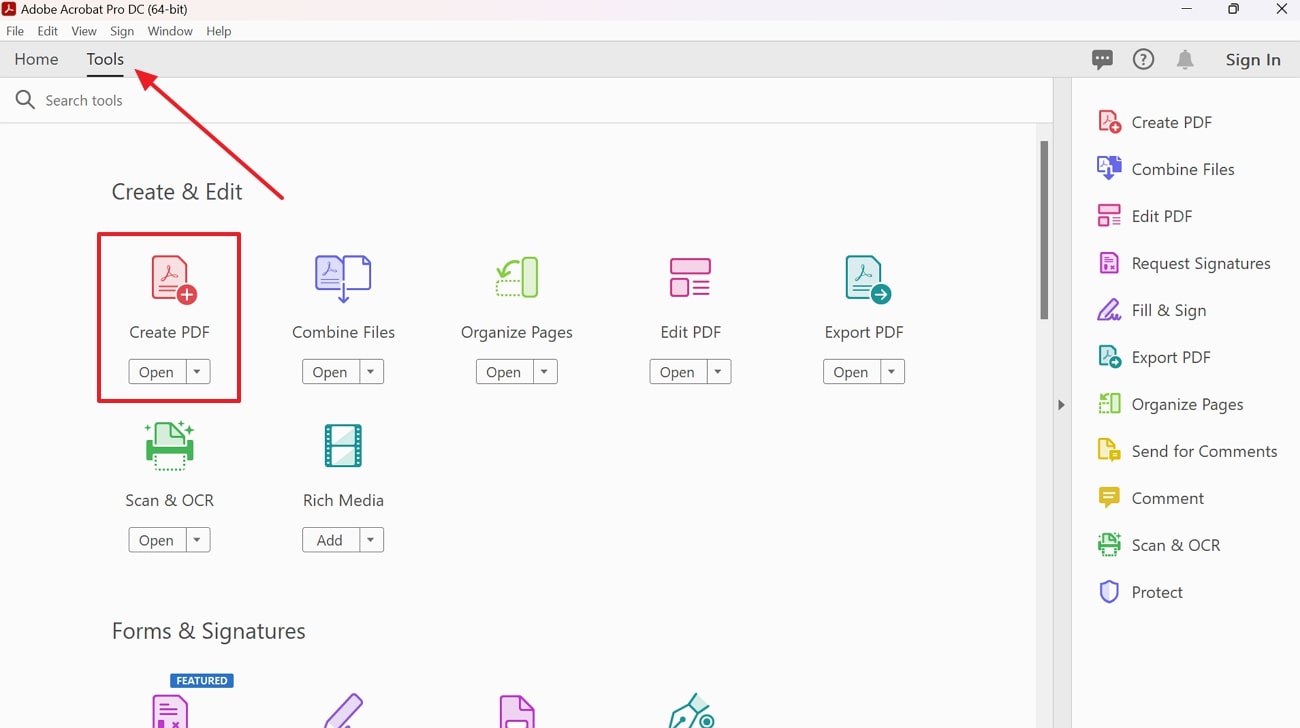Image resolution: width=1300 pixels, height=728 pixels.
Task: Click the Adobe Acrobat logo in title bar
Action: [x=8, y=9]
